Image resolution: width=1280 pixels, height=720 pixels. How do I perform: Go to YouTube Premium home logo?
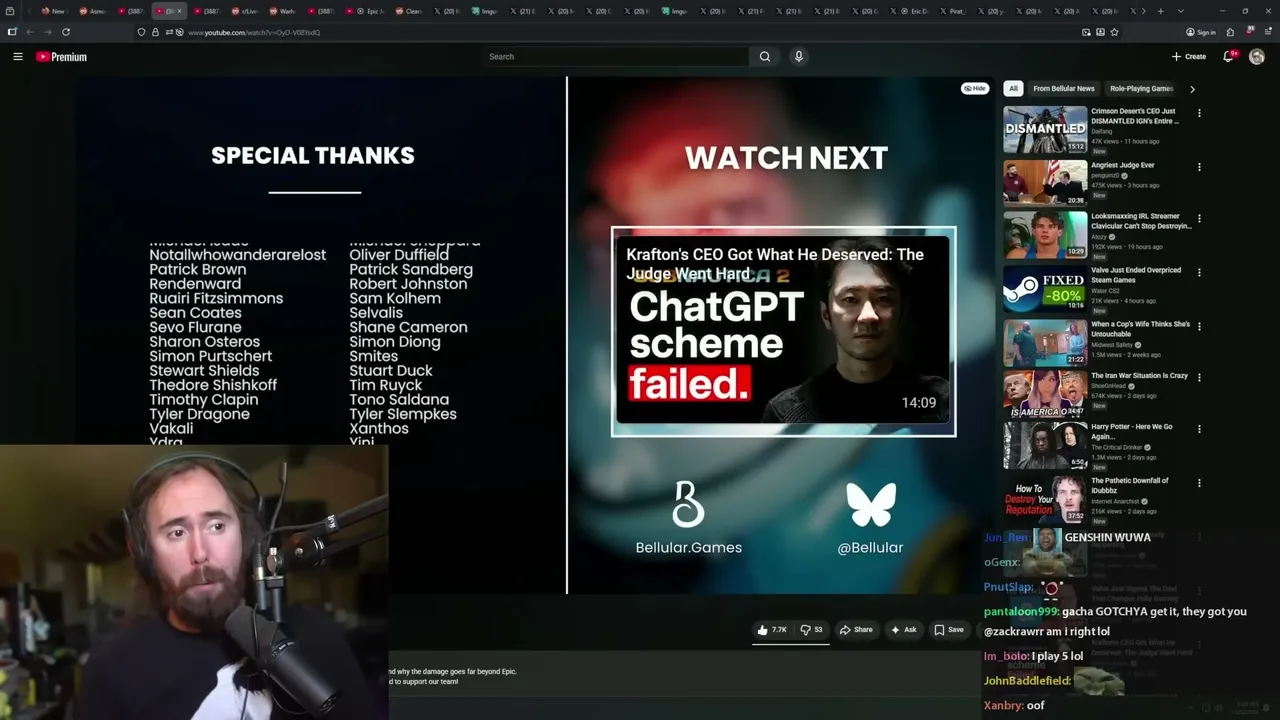pyautogui.click(x=62, y=57)
